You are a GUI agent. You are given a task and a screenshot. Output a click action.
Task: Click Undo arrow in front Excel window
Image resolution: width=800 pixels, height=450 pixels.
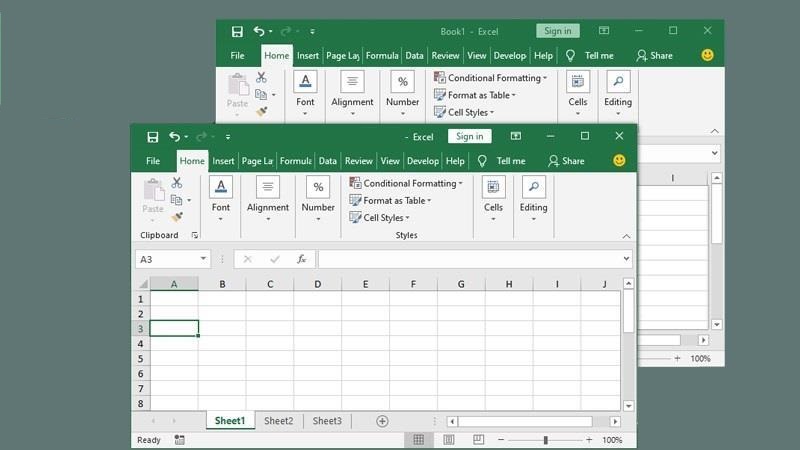pyautogui.click(x=174, y=136)
